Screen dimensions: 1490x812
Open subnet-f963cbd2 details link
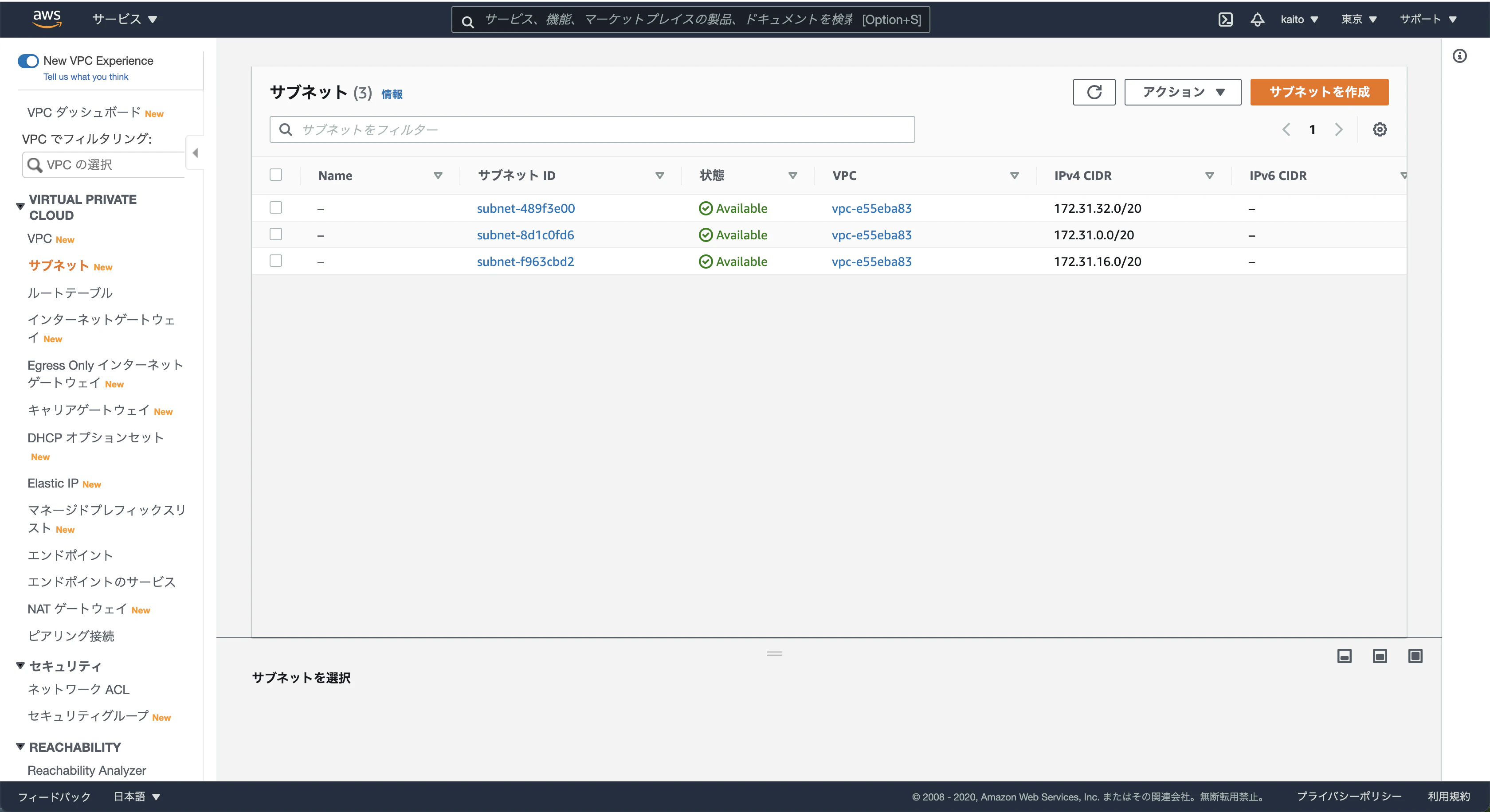coord(525,261)
